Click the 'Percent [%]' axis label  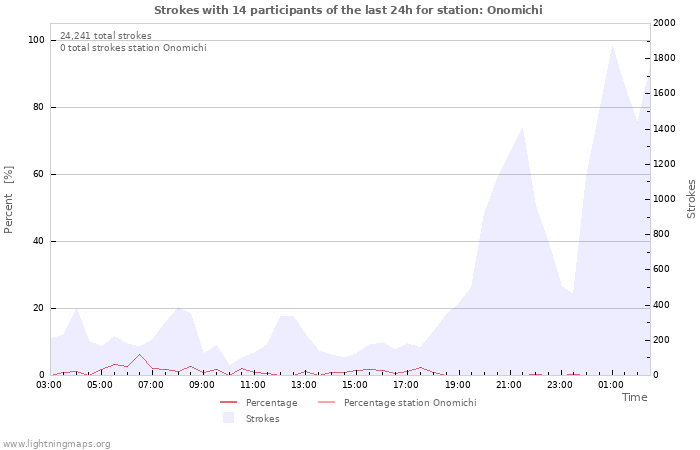(8, 200)
